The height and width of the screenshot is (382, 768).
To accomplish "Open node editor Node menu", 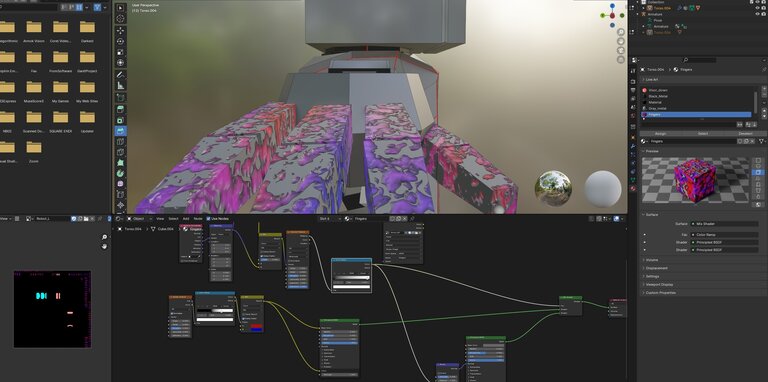I will [x=198, y=218].
